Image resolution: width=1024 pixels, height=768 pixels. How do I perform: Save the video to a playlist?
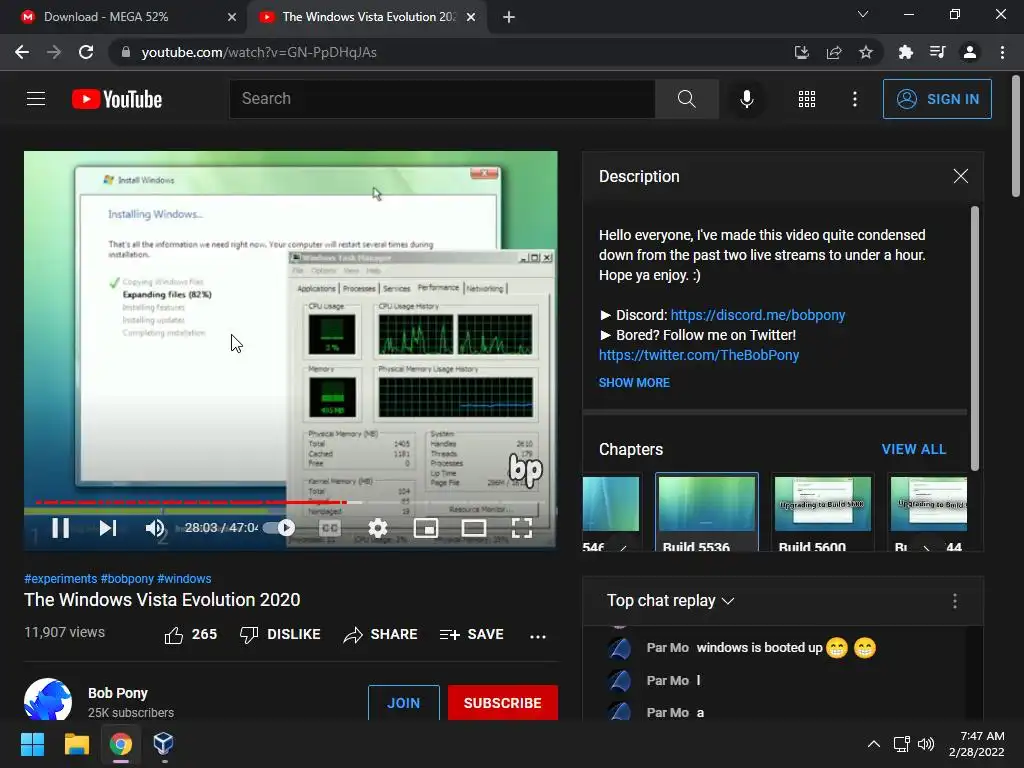pos(472,635)
